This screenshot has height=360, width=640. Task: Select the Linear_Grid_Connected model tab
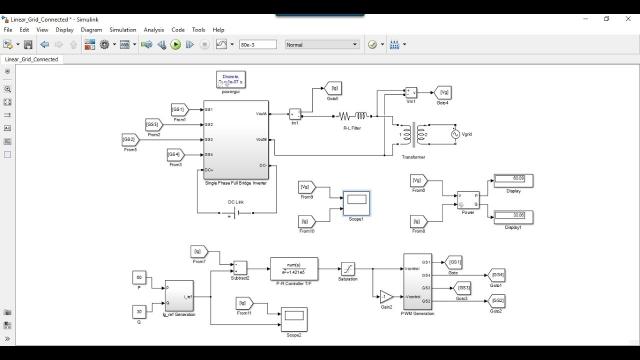[x=31, y=59]
